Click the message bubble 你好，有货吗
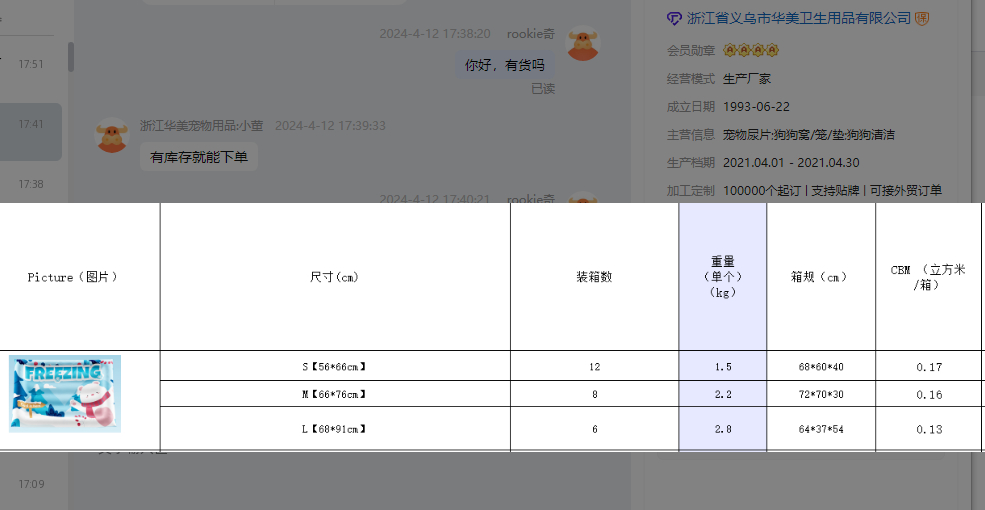985x510 pixels. point(505,66)
